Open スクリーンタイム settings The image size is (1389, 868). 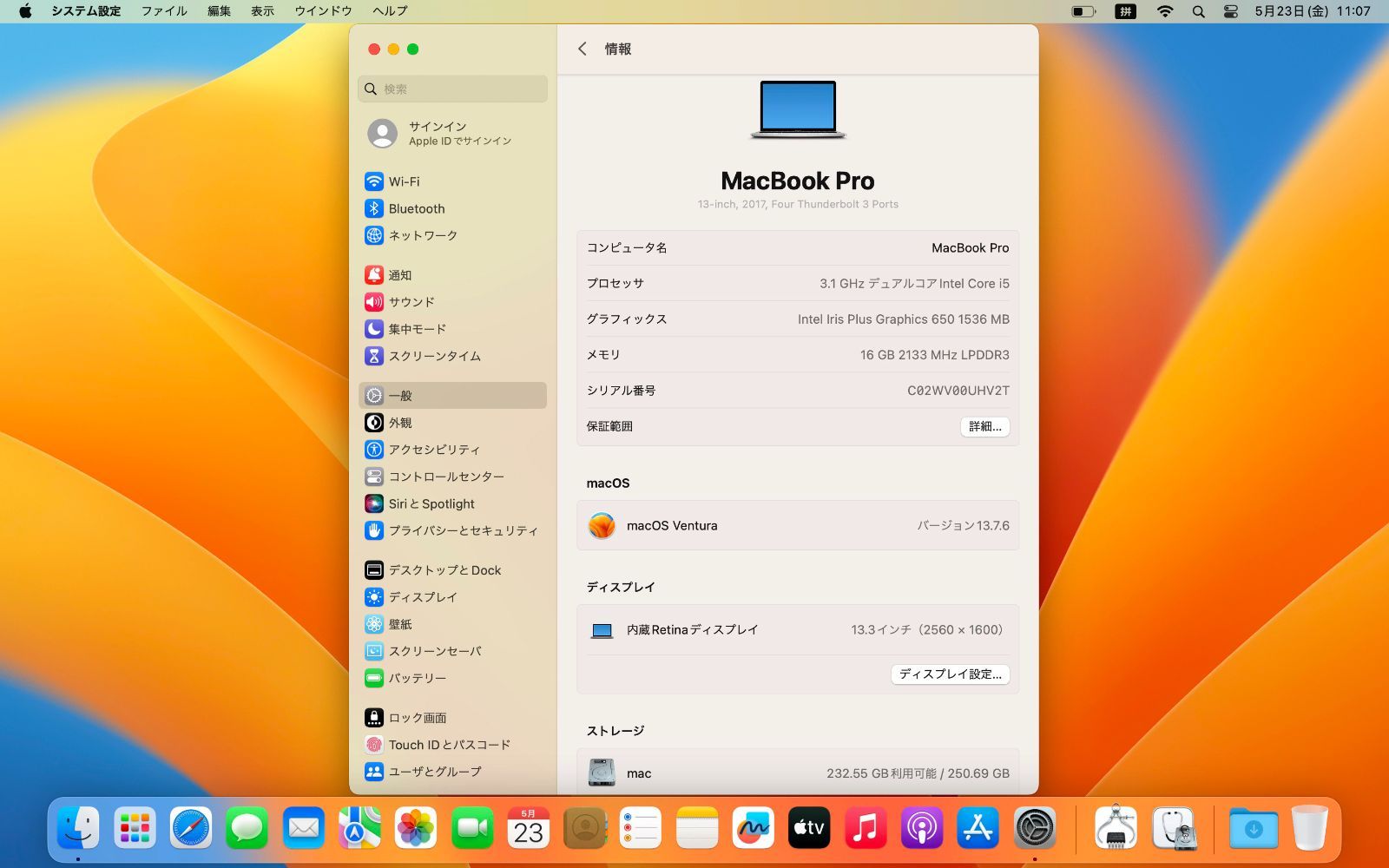452,356
